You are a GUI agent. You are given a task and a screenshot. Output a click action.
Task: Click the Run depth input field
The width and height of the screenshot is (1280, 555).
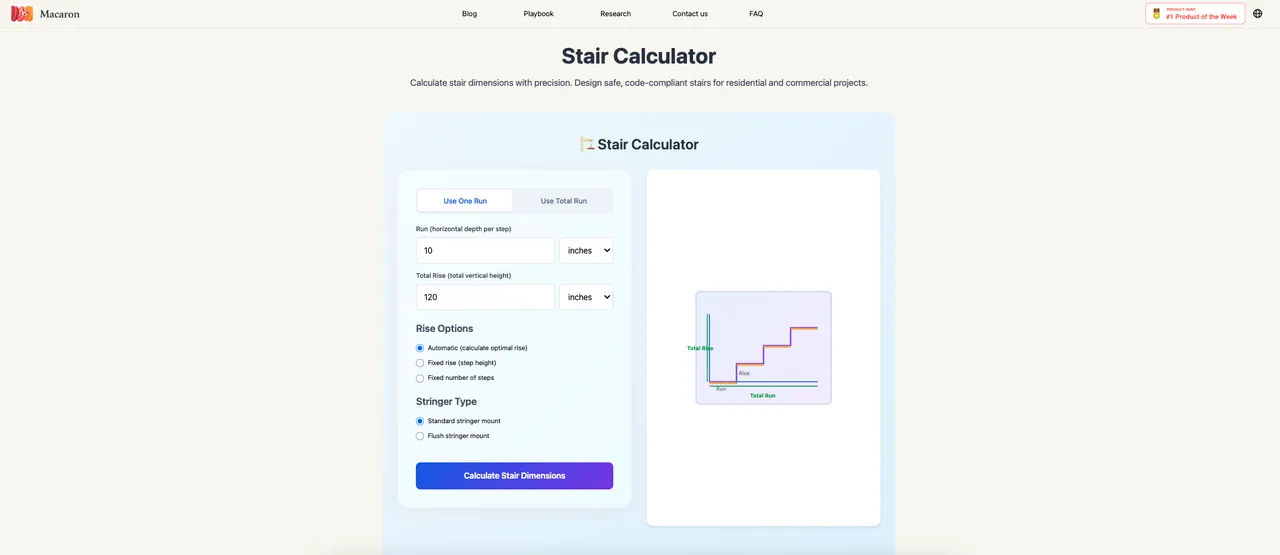pos(485,251)
